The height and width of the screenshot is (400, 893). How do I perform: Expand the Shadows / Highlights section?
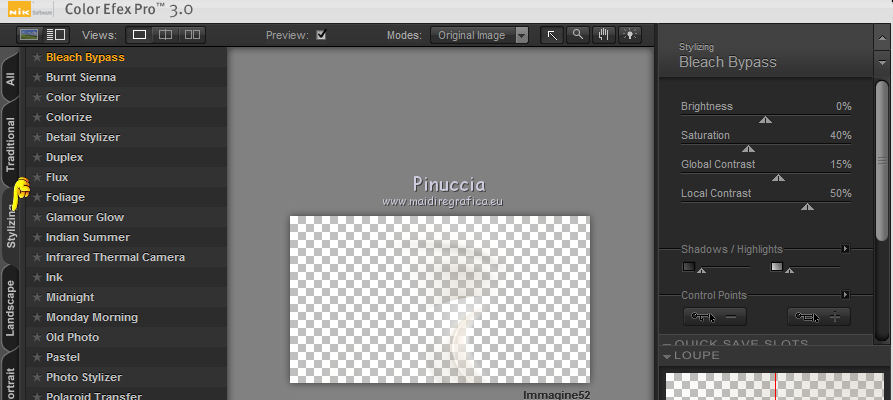tap(845, 249)
